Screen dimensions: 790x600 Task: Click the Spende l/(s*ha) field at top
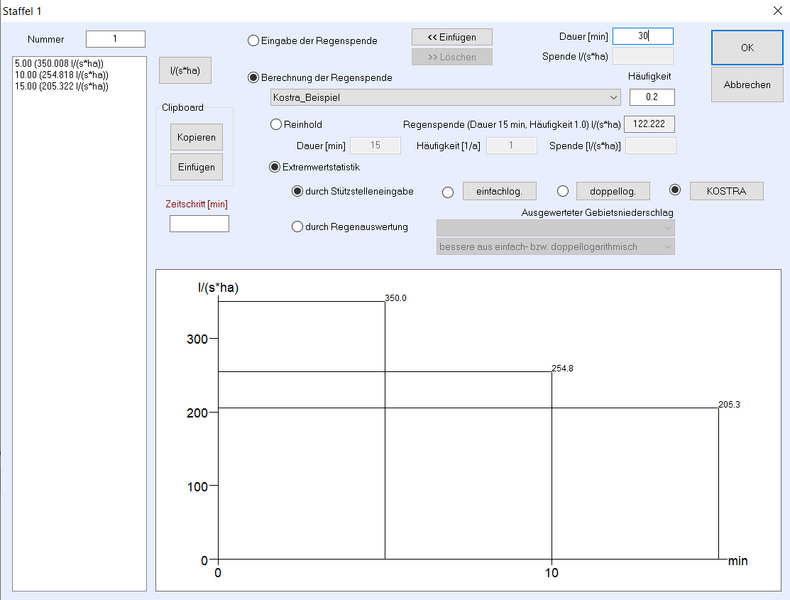(x=643, y=56)
